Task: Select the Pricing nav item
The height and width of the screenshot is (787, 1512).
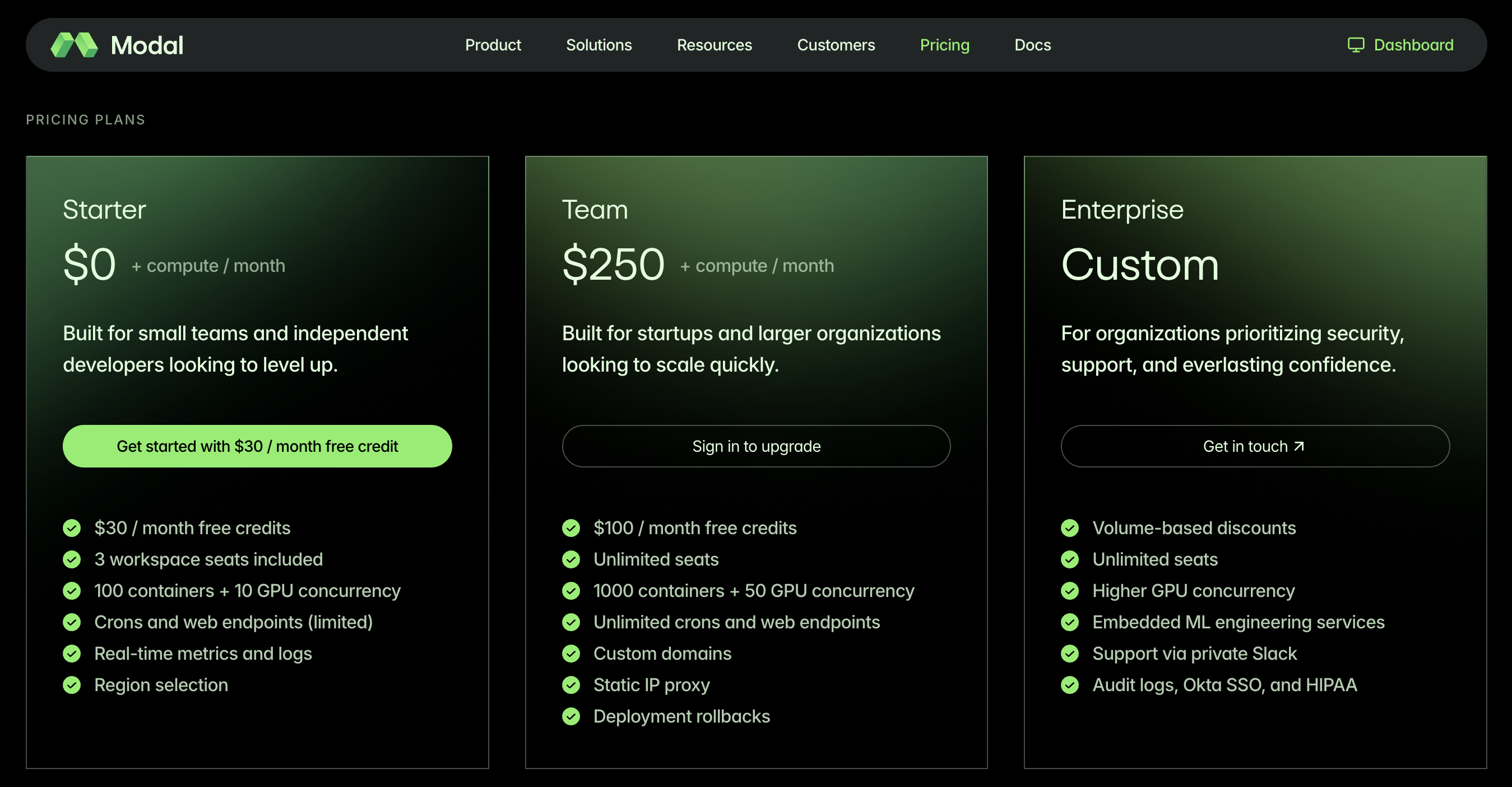Action: (944, 45)
